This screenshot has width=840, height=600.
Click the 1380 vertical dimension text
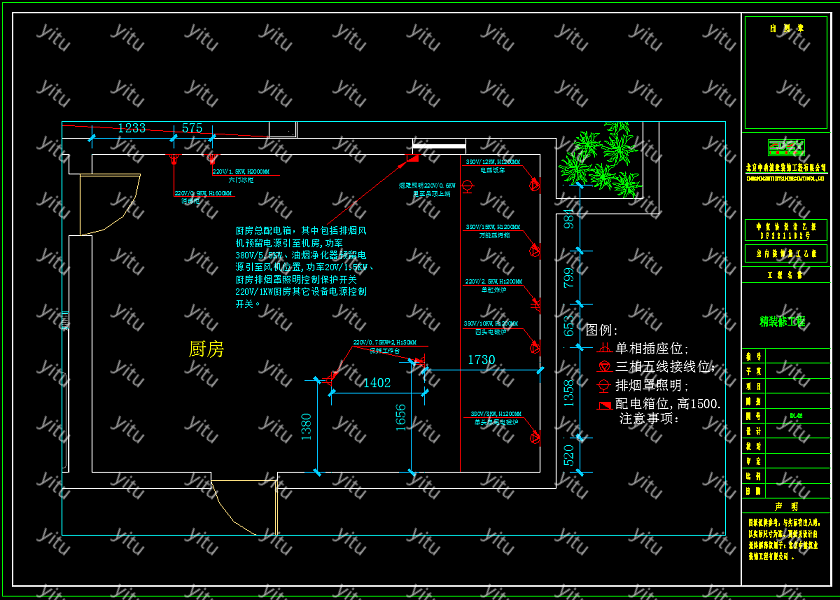pyautogui.click(x=306, y=426)
